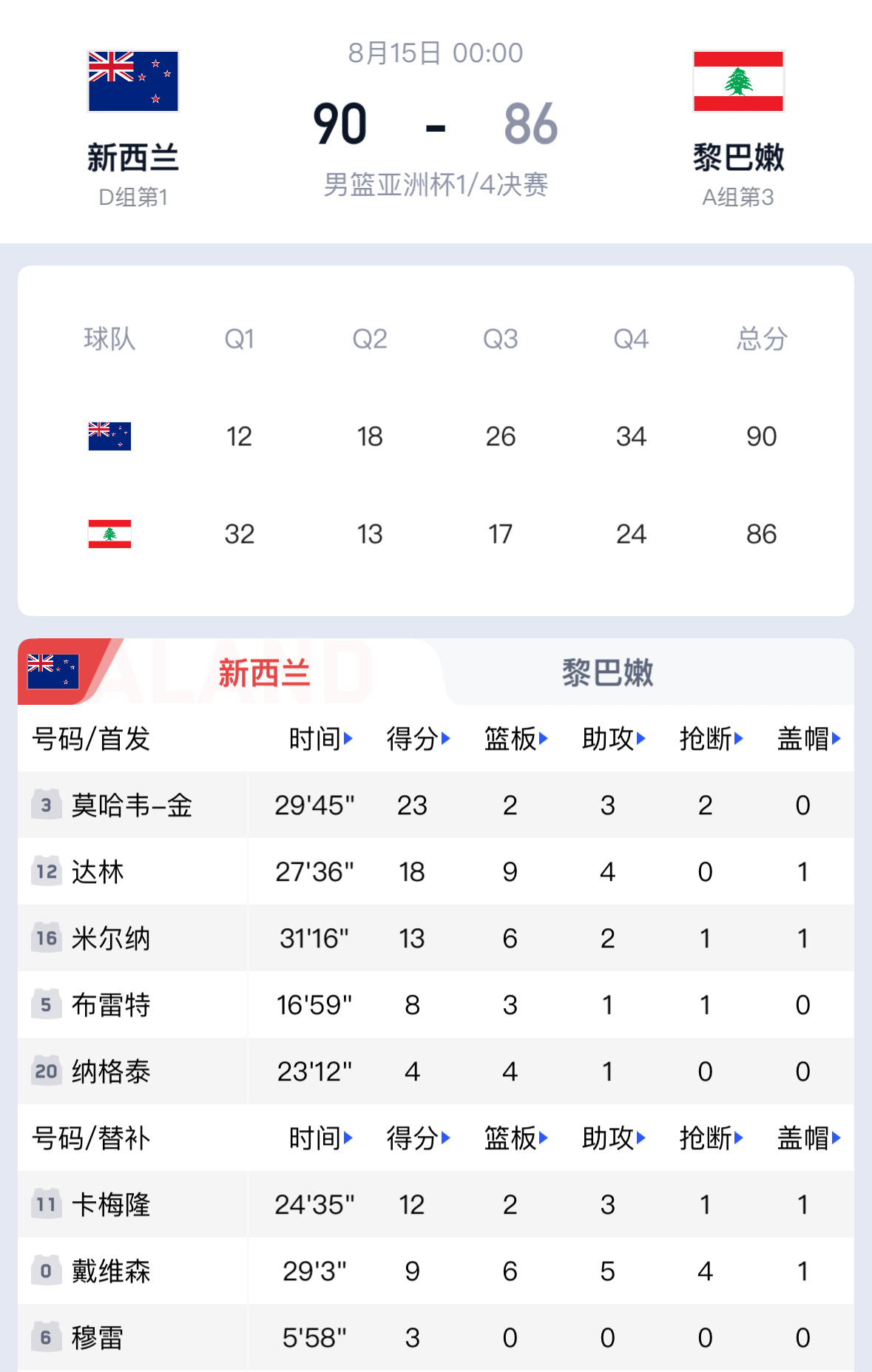Tap the 新西兰 team name in header
This screenshot has height=1372, width=872.
tap(133, 158)
